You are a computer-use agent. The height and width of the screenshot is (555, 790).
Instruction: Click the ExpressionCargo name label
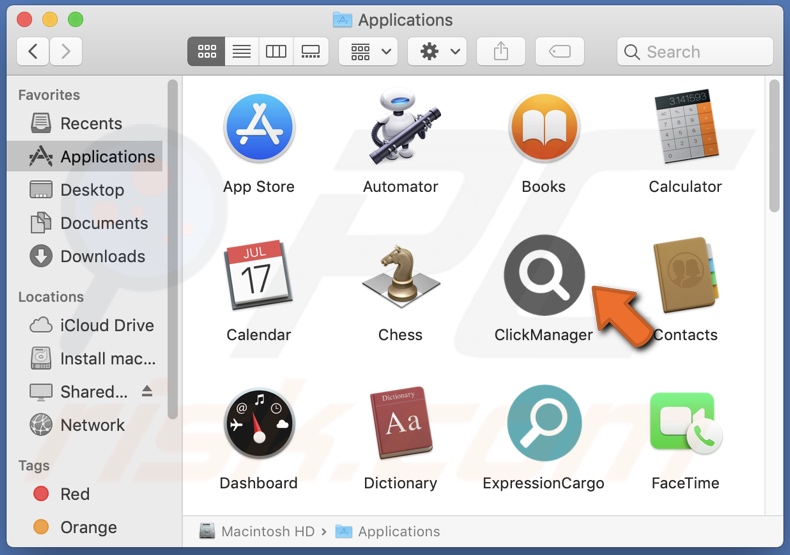pyautogui.click(x=544, y=483)
